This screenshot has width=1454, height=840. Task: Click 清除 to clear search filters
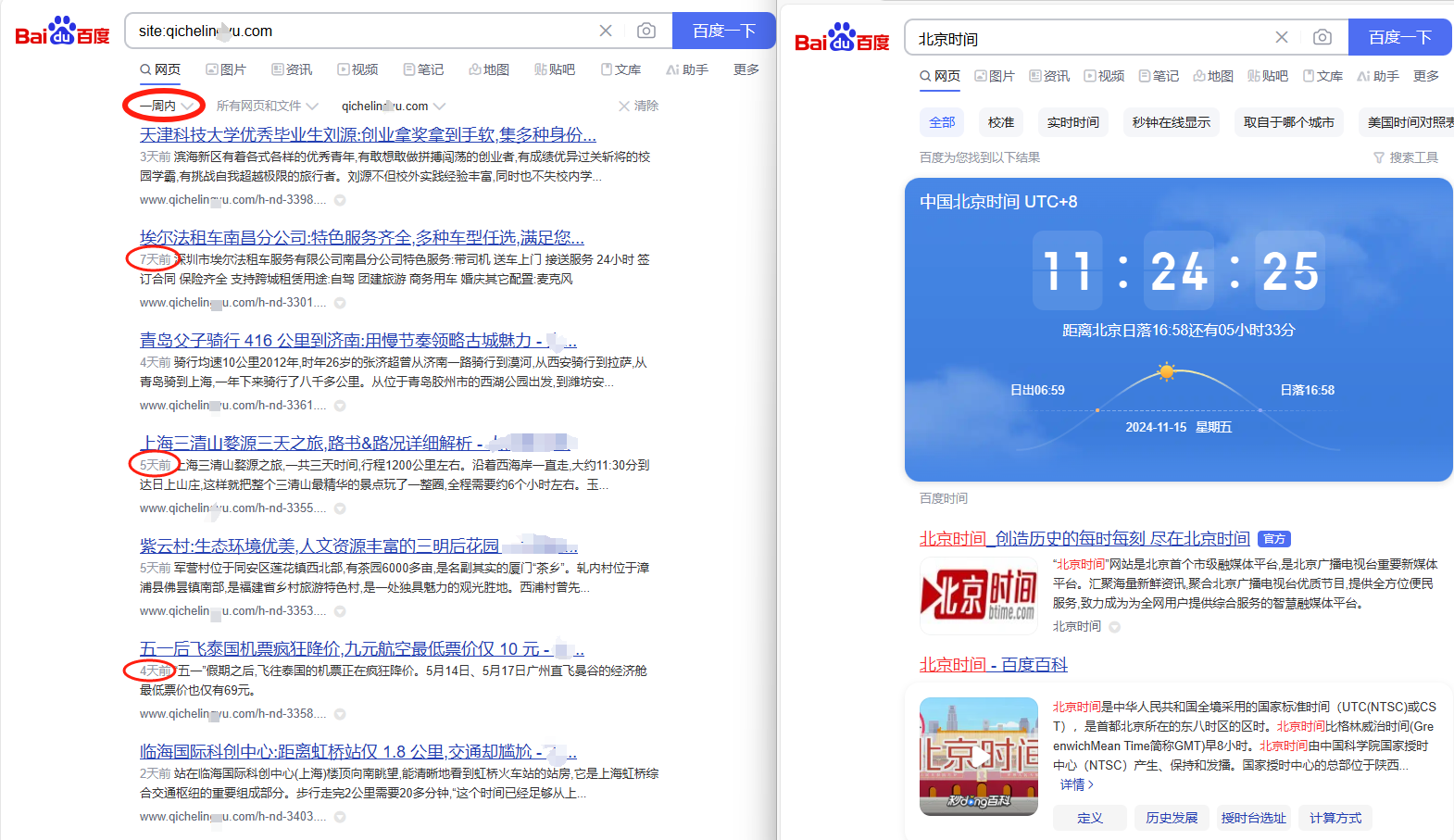[x=639, y=106]
